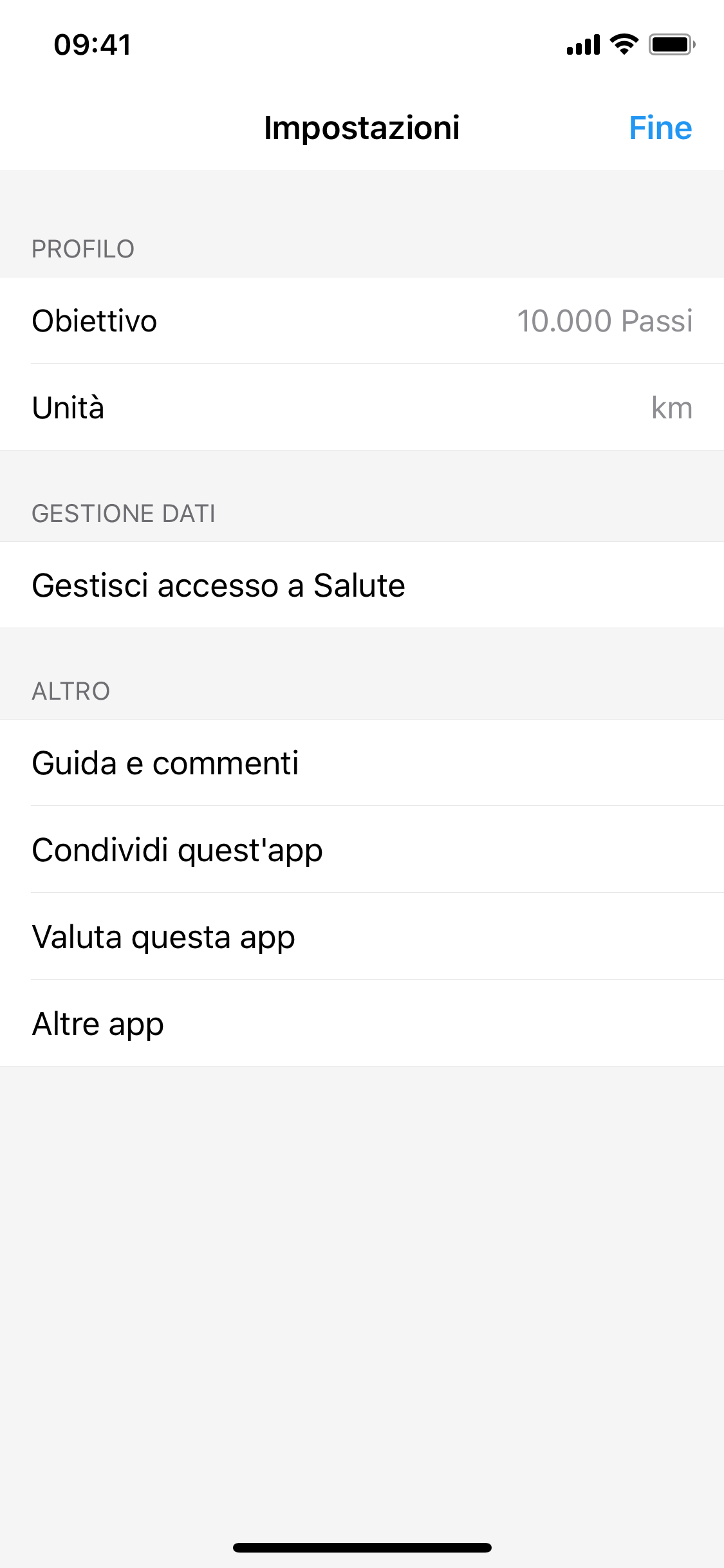The width and height of the screenshot is (724, 1568).
Task: Tap the PROFILO section header
Action: coord(83,249)
